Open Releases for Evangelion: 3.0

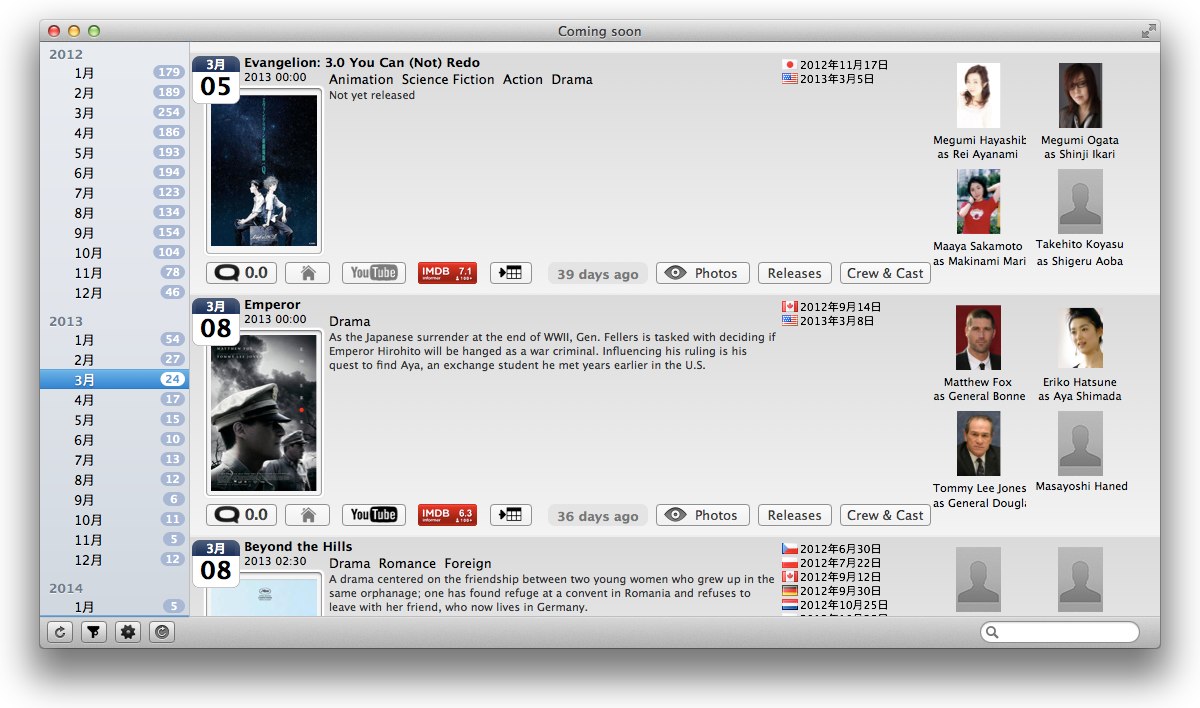794,273
